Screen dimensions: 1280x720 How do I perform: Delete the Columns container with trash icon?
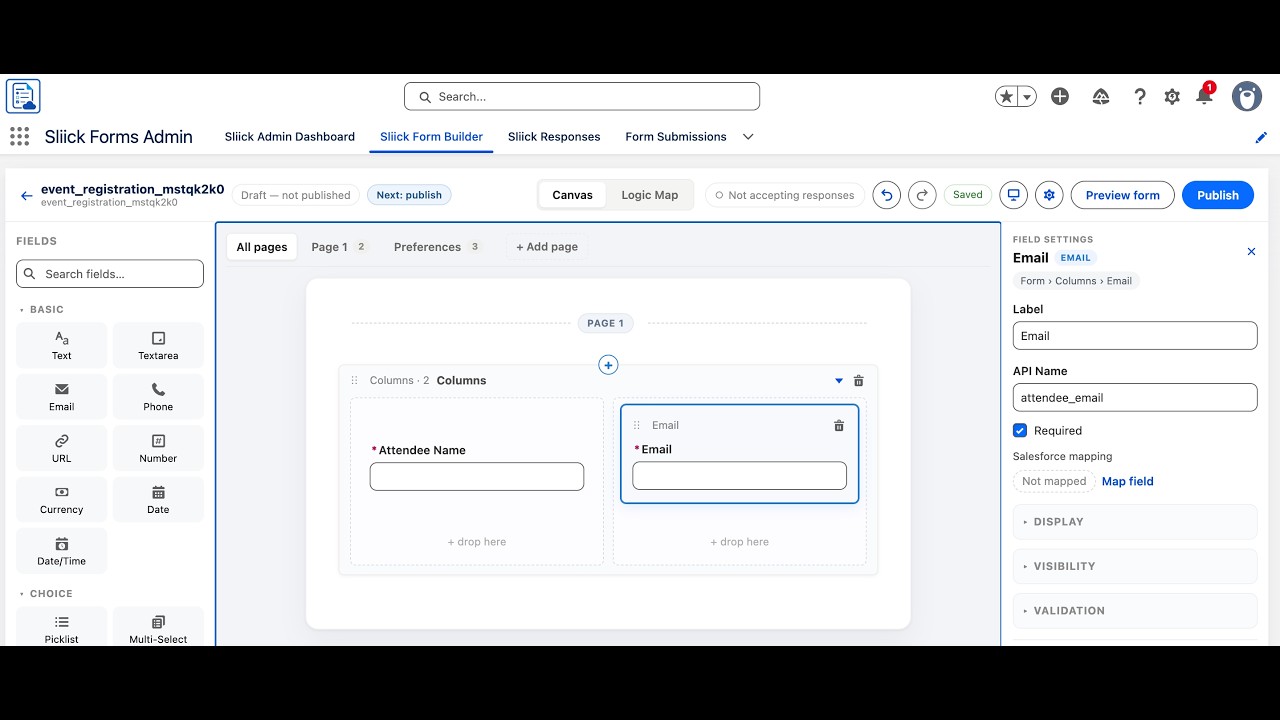point(858,381)
